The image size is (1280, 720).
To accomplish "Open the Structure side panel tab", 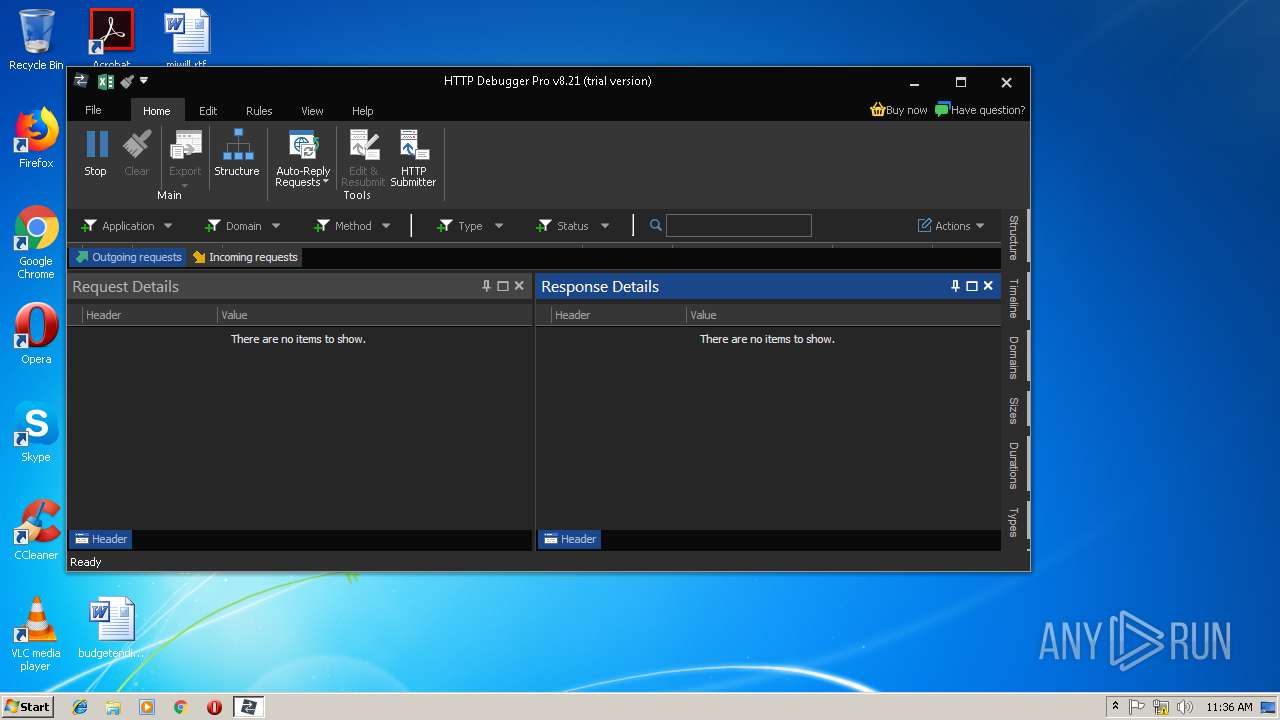I will point(1014,237).
